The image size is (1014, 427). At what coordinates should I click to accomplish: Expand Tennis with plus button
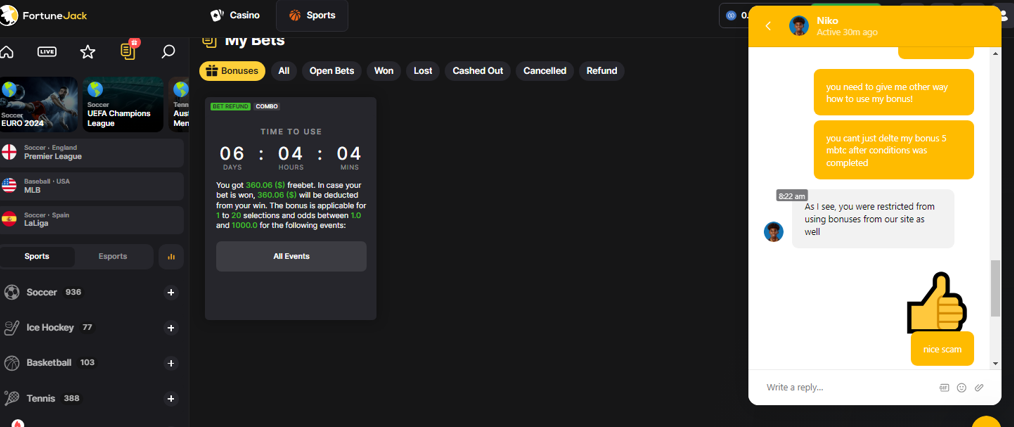[171, 399]
